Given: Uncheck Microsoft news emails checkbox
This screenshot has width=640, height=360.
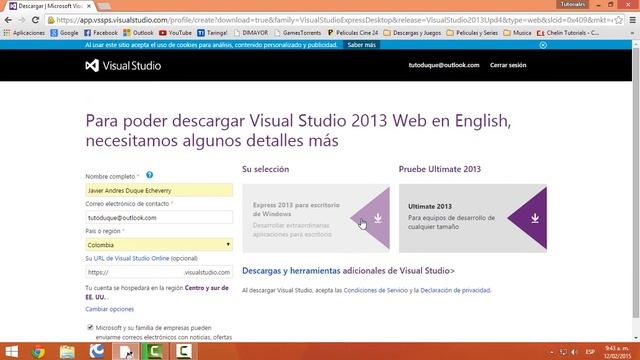Looking at the screenshot, I should [x=90, y=327].
